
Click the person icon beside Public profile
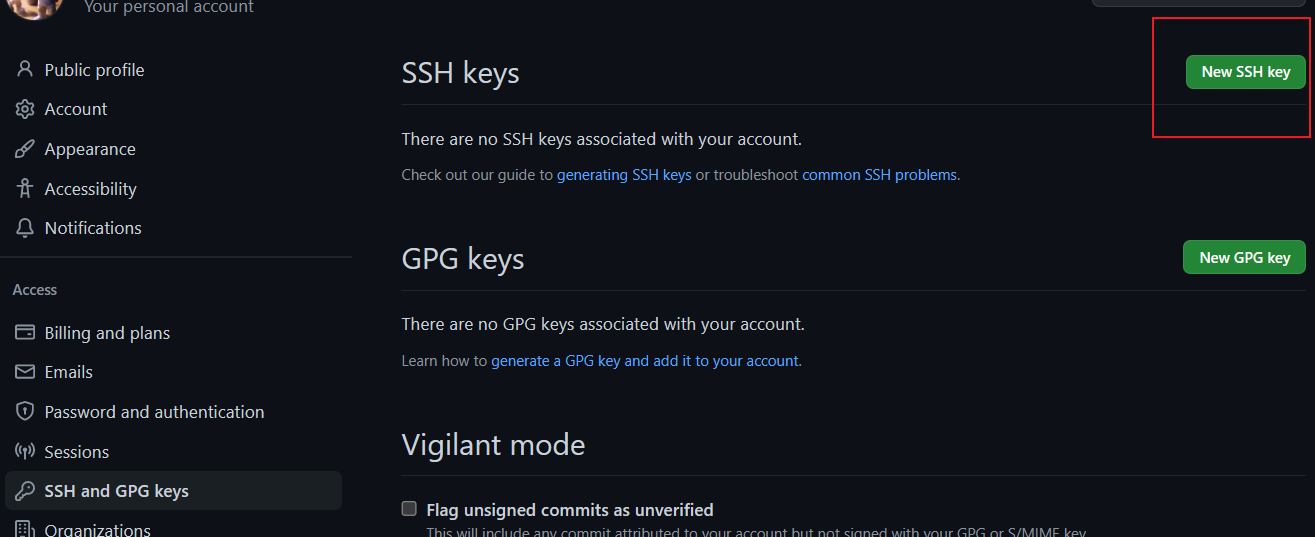[25, 70]
